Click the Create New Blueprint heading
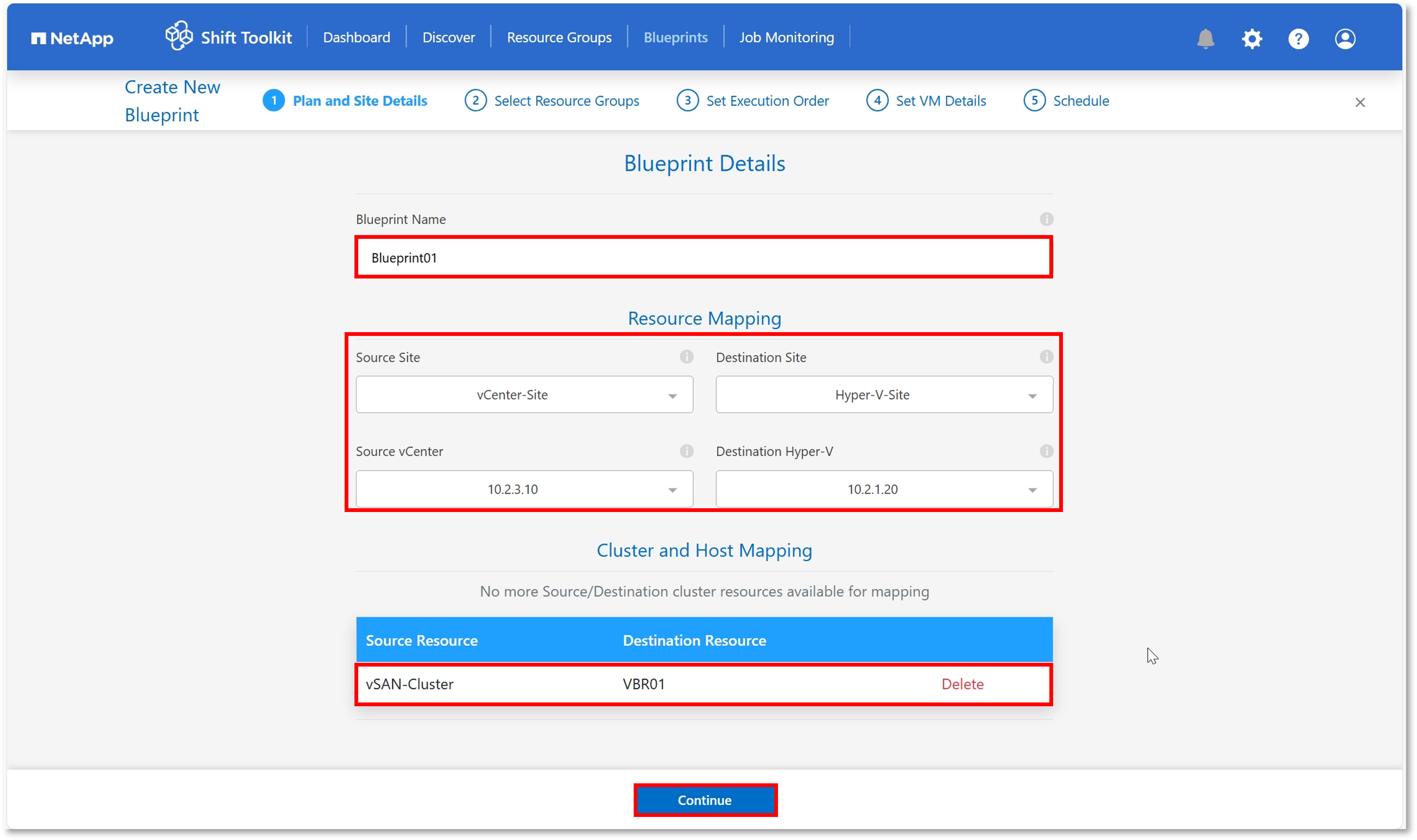The width and height of the screenshot is (1417, 840). tap(172, 101)
